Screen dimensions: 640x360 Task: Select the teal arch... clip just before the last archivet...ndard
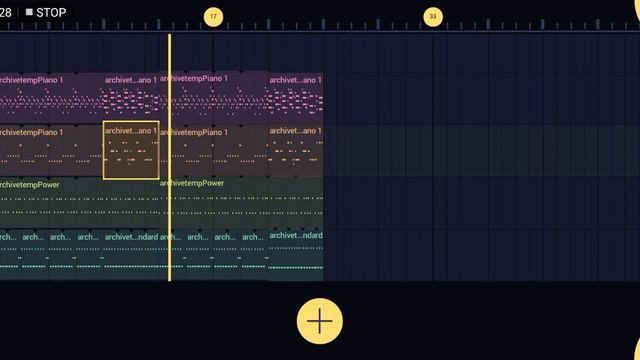[254, 255]
